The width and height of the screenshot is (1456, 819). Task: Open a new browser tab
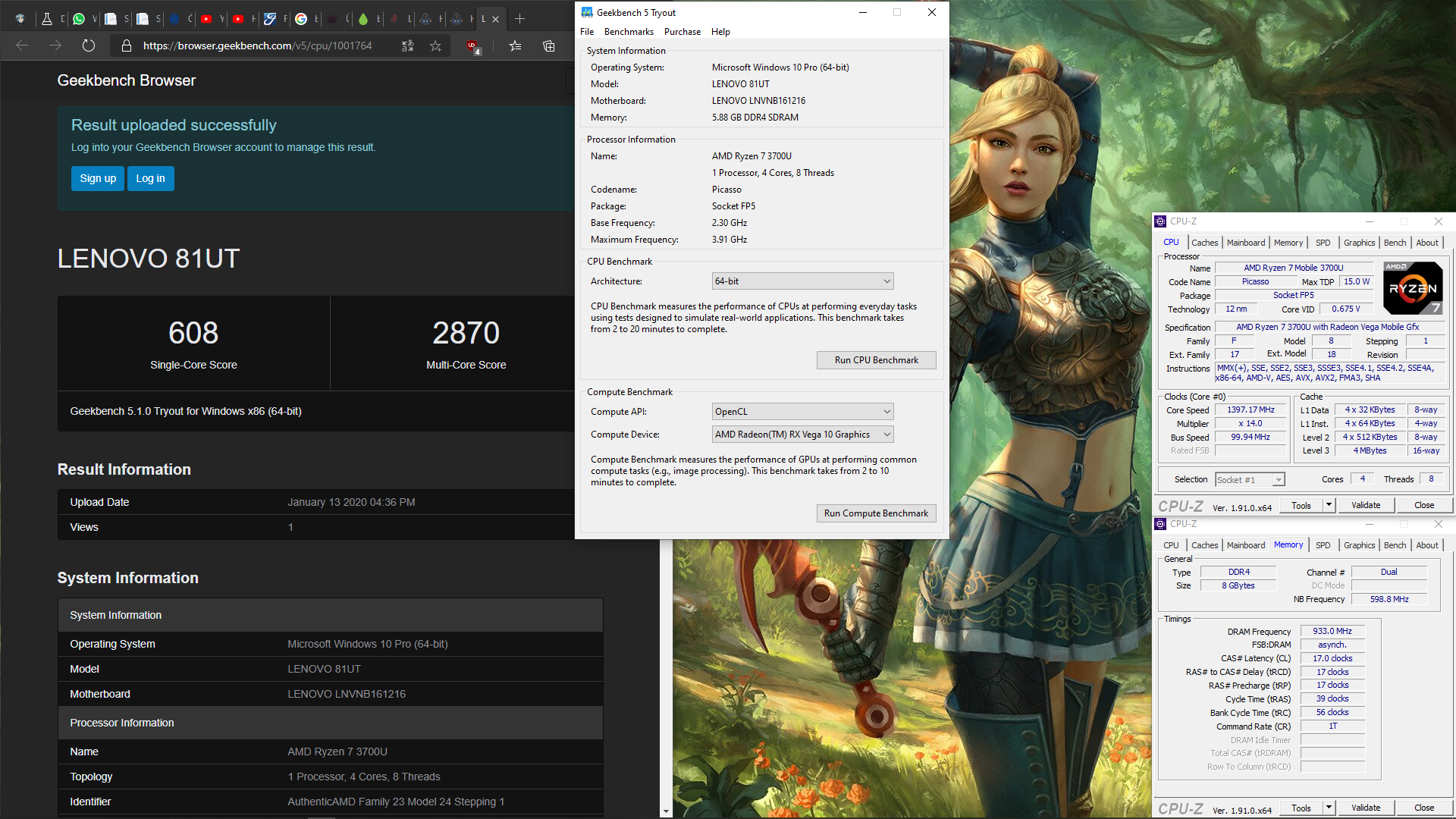[x=519, y=19]
